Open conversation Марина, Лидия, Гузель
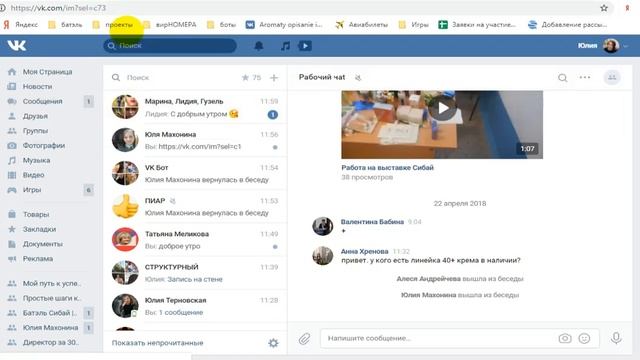The width and height of the screenshot is (640, 360). 195,107
